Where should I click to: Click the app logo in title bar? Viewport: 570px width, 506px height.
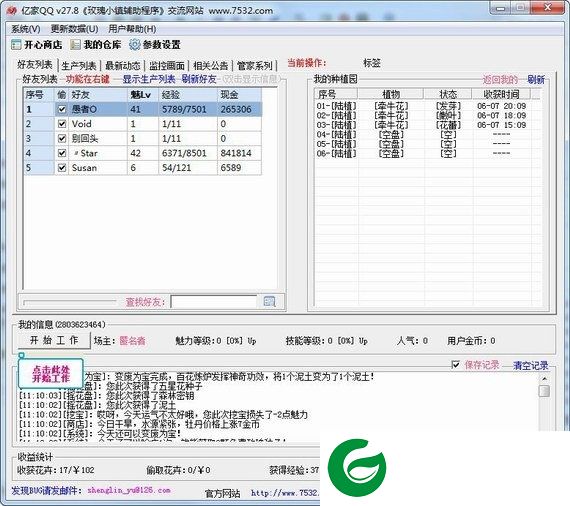(x=12, y=11)
